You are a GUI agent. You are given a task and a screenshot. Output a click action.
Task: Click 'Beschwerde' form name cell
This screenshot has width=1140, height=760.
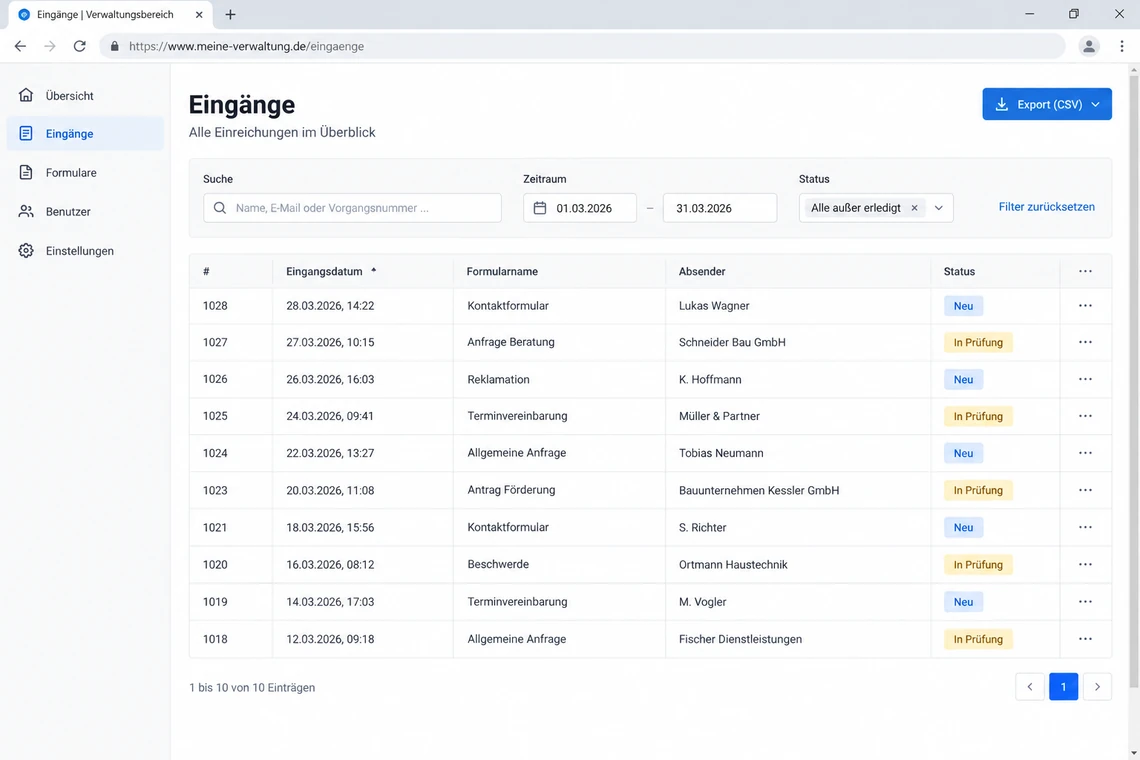click(x=498, y=564)
